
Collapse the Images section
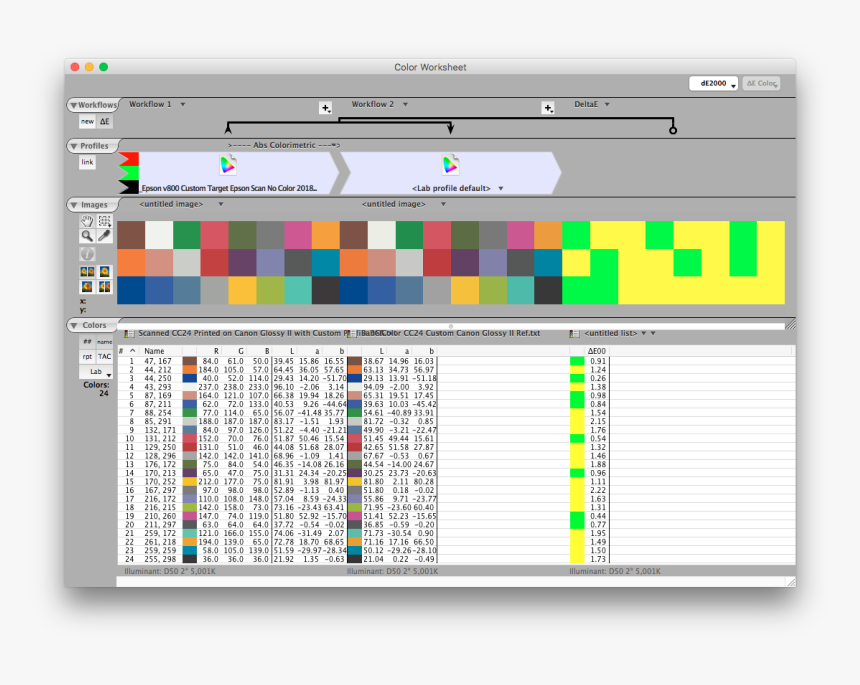click(x=73, y=205)
